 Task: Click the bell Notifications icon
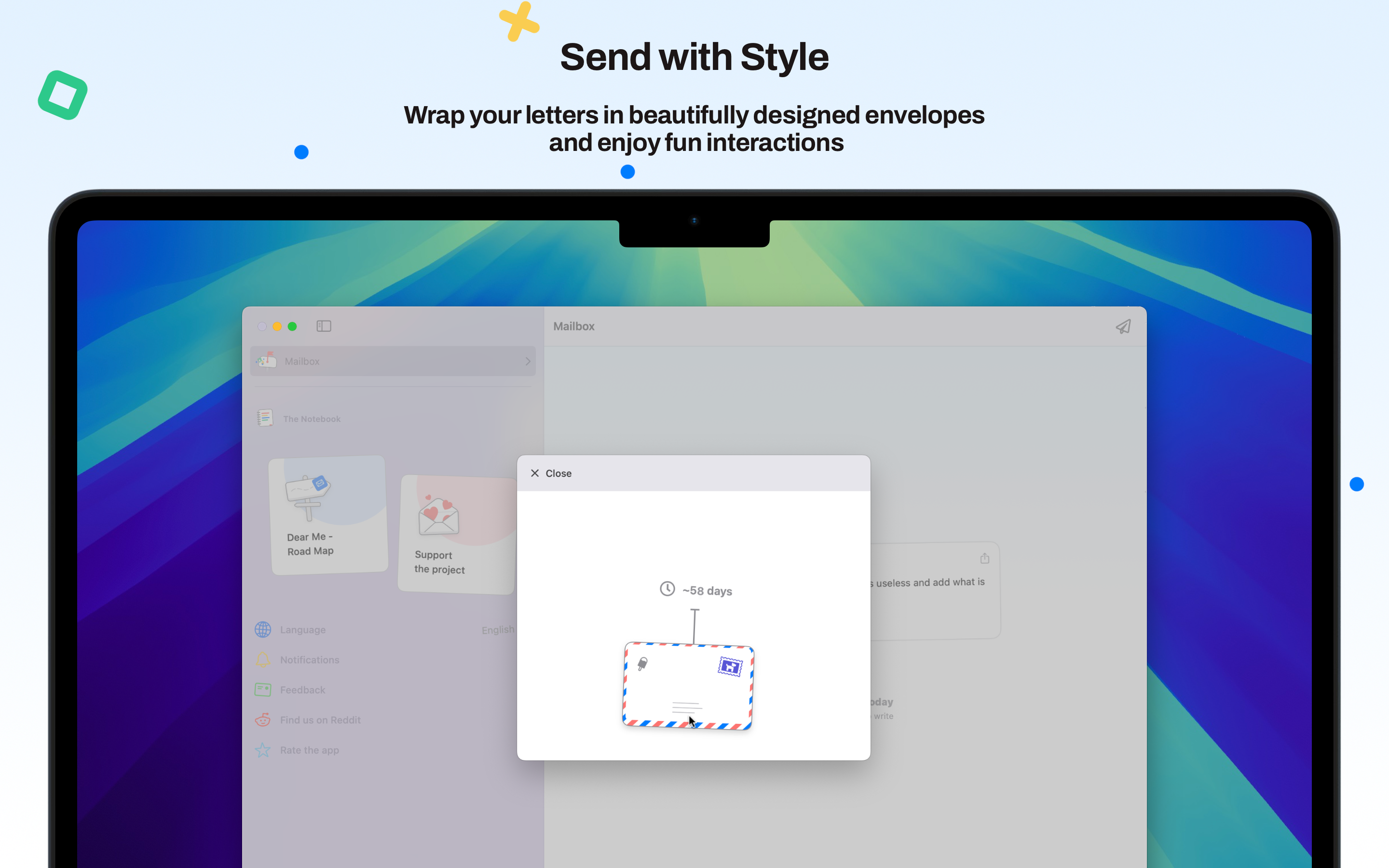[x=263, y=660]
